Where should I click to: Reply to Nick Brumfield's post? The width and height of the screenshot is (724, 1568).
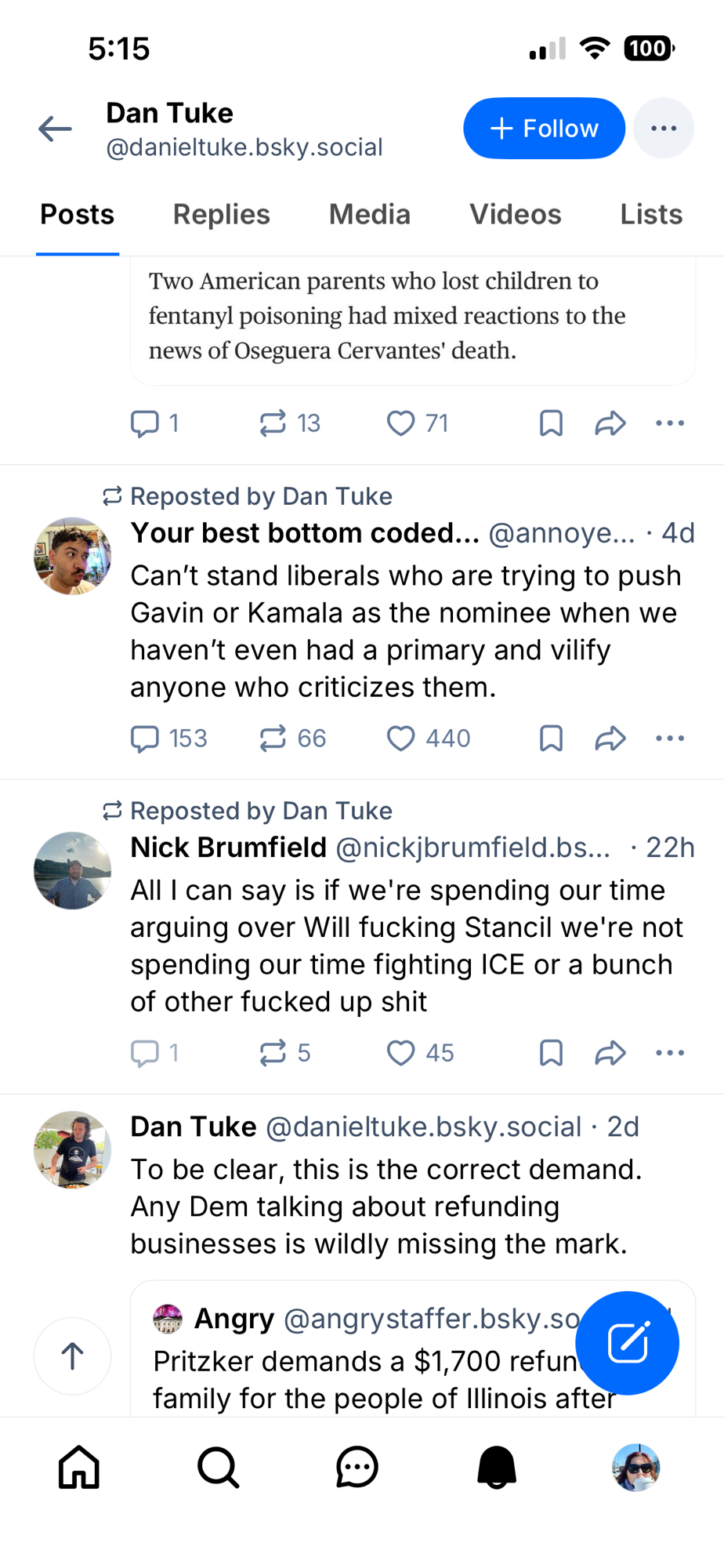pyautogui.click(x=145, y=1053)
